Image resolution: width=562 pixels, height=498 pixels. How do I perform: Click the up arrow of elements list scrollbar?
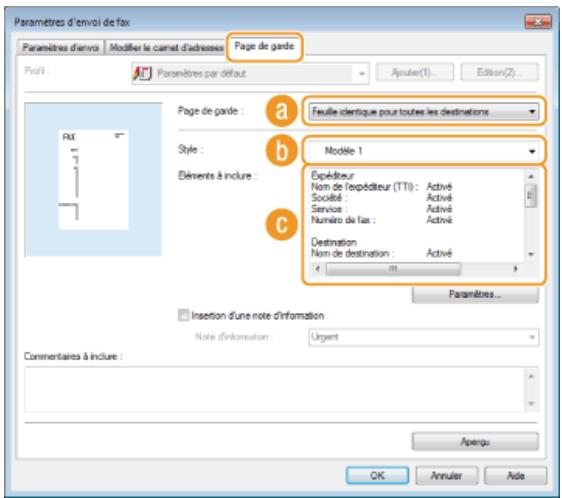(531, 176)
